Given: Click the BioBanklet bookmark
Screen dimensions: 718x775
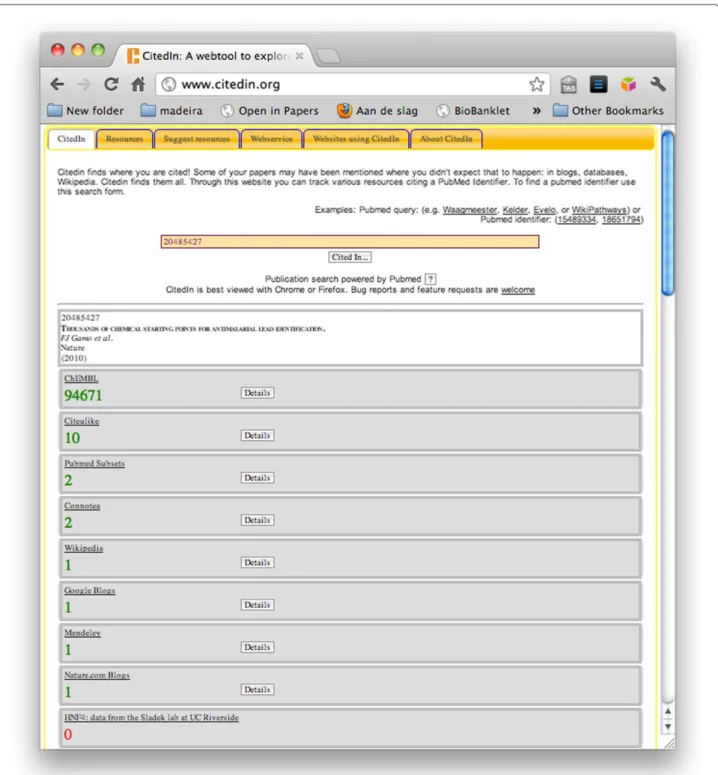Looking at the screenshot, I should (473, 111).
